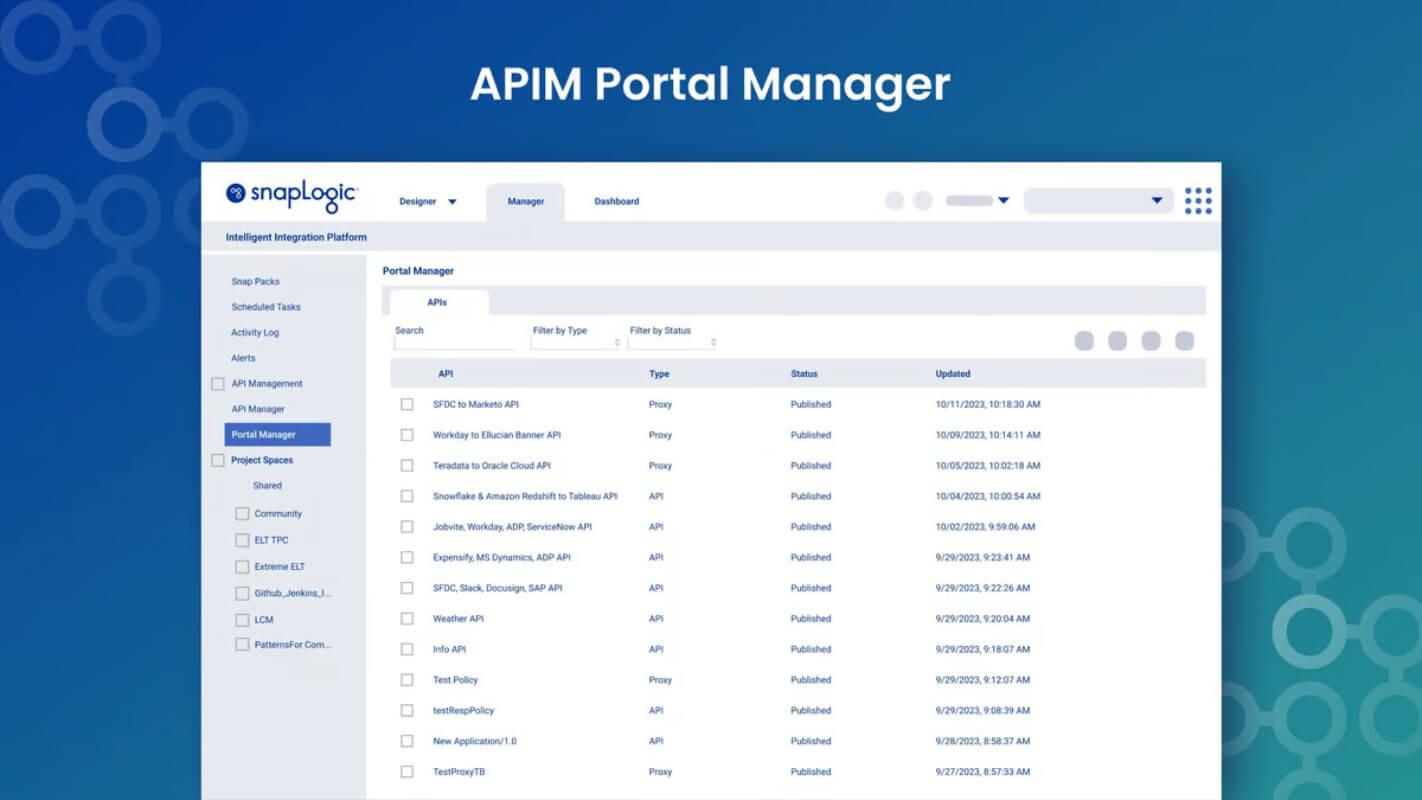This screenshot has width=1422, height=800.
Task: Open Jobvite, Workday, ADP, ServiceNow API
Action: 513,527
